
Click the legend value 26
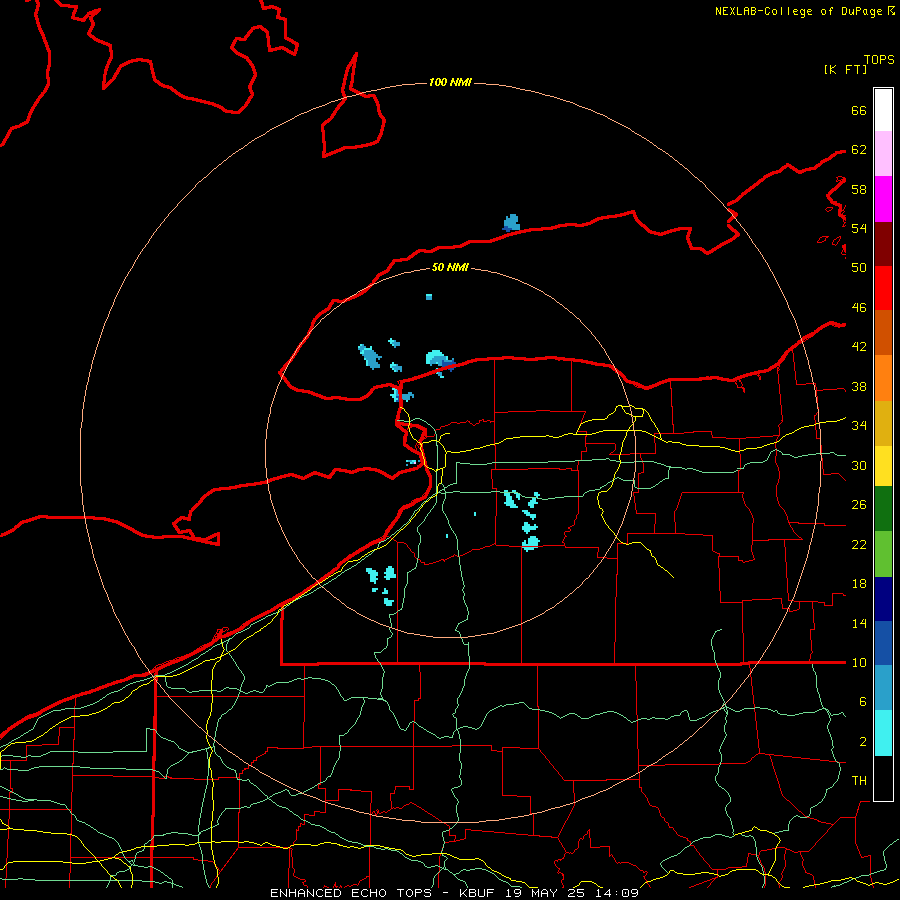pyautogui.click(x=859, y=505)
